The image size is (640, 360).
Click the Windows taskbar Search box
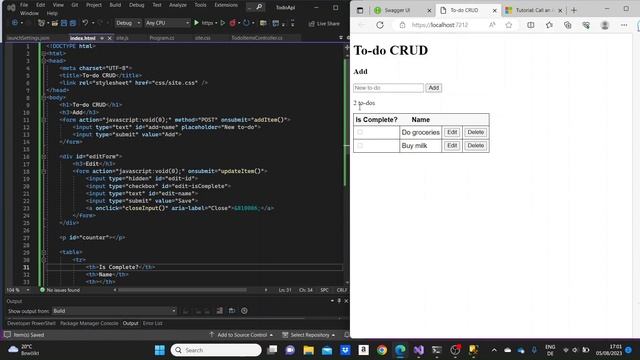216,350
